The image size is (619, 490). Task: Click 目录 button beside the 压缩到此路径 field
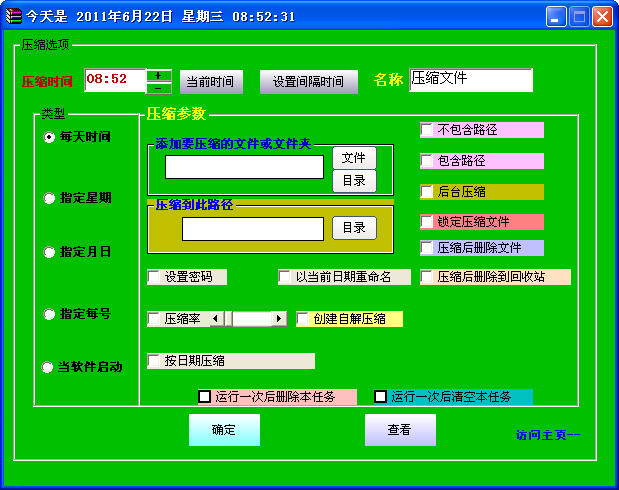(x=354, y=228)
